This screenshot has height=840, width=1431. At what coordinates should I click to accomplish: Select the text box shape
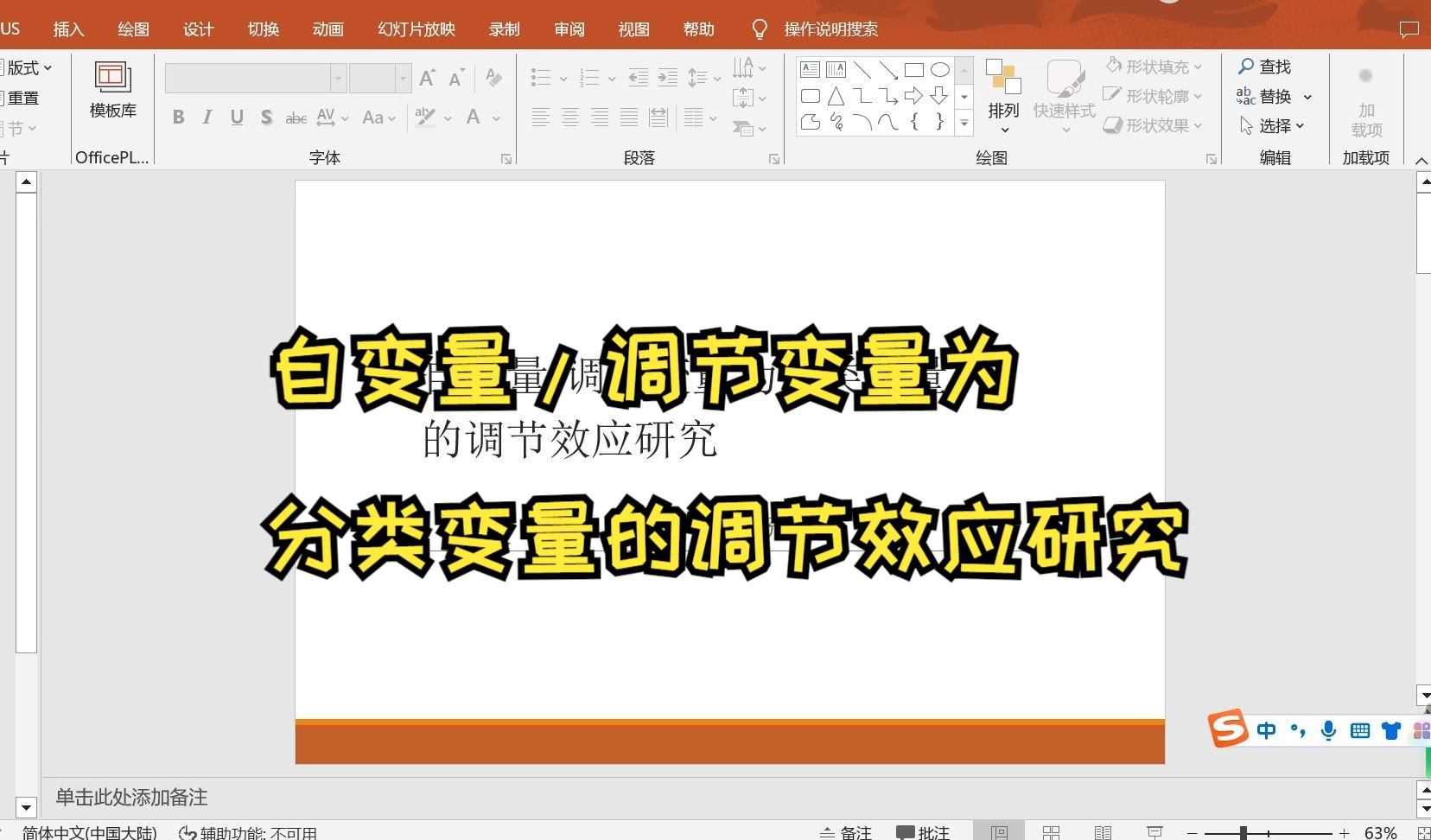click(x=811, y=70)
